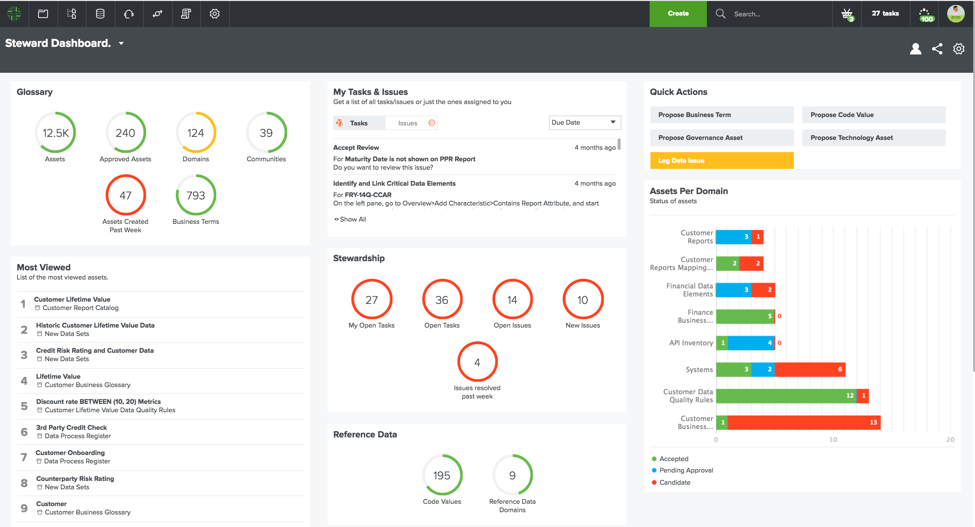Expand tasks list with Show All
This screenshot has width=975, height=527.
pos(351,219)
